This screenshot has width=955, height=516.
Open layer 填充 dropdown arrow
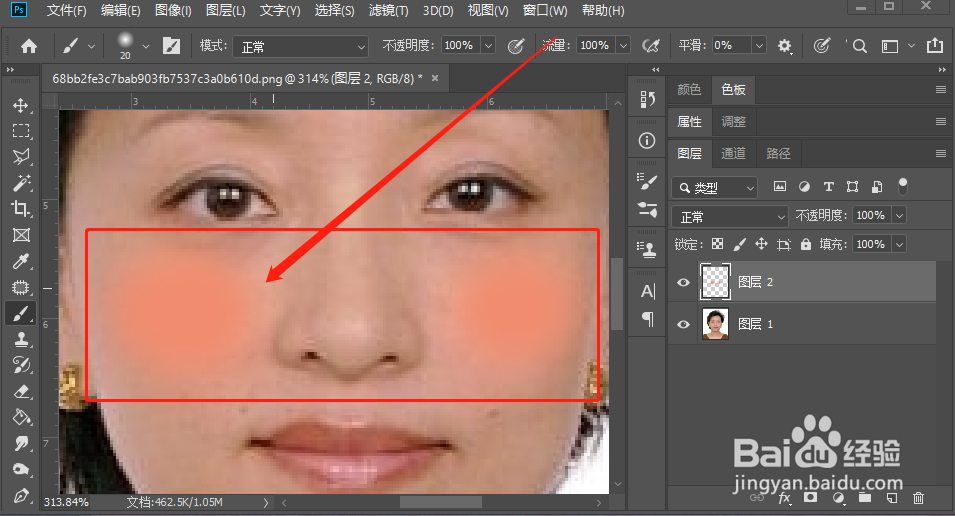tap(899, 244)
